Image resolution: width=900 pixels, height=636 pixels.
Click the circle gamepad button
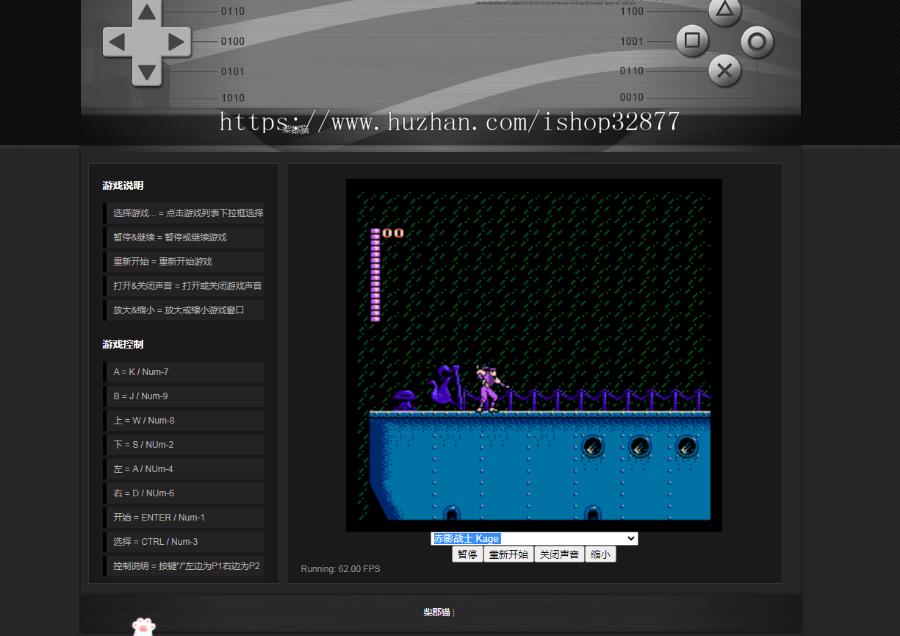point(757,41)
